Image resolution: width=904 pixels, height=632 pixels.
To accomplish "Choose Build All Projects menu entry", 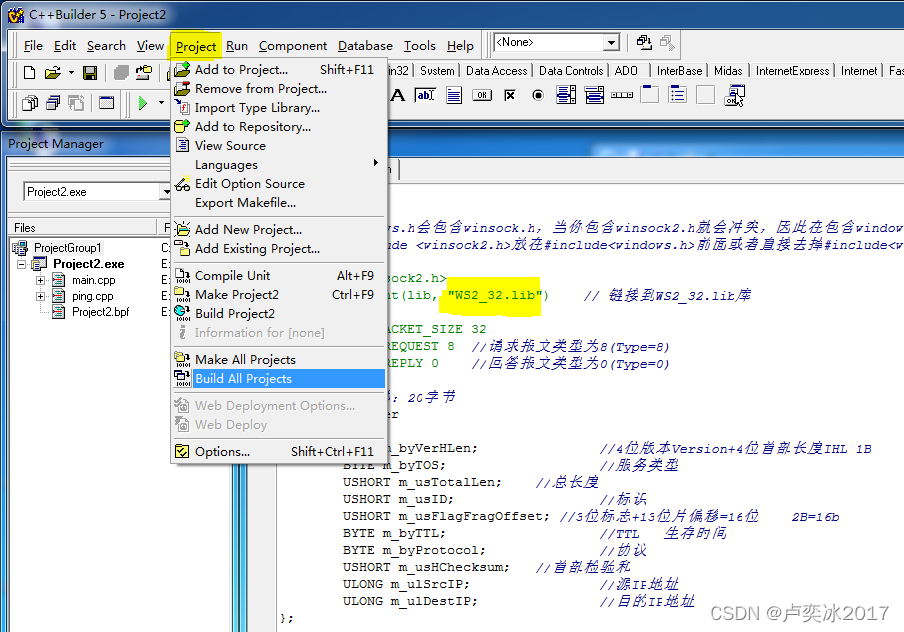I will coord(279,379).
